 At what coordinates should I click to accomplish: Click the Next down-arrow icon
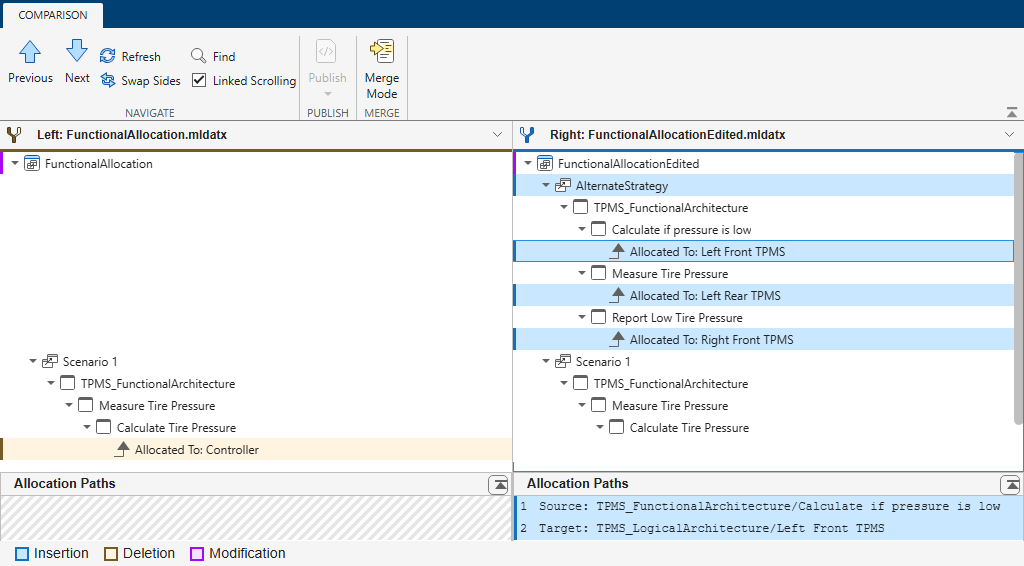(76, 51)
